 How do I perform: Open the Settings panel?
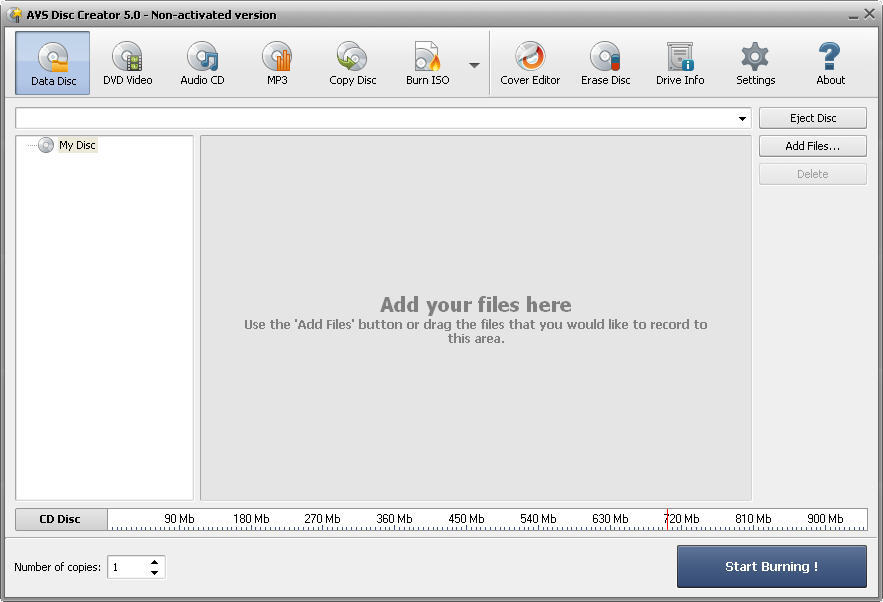755,62
